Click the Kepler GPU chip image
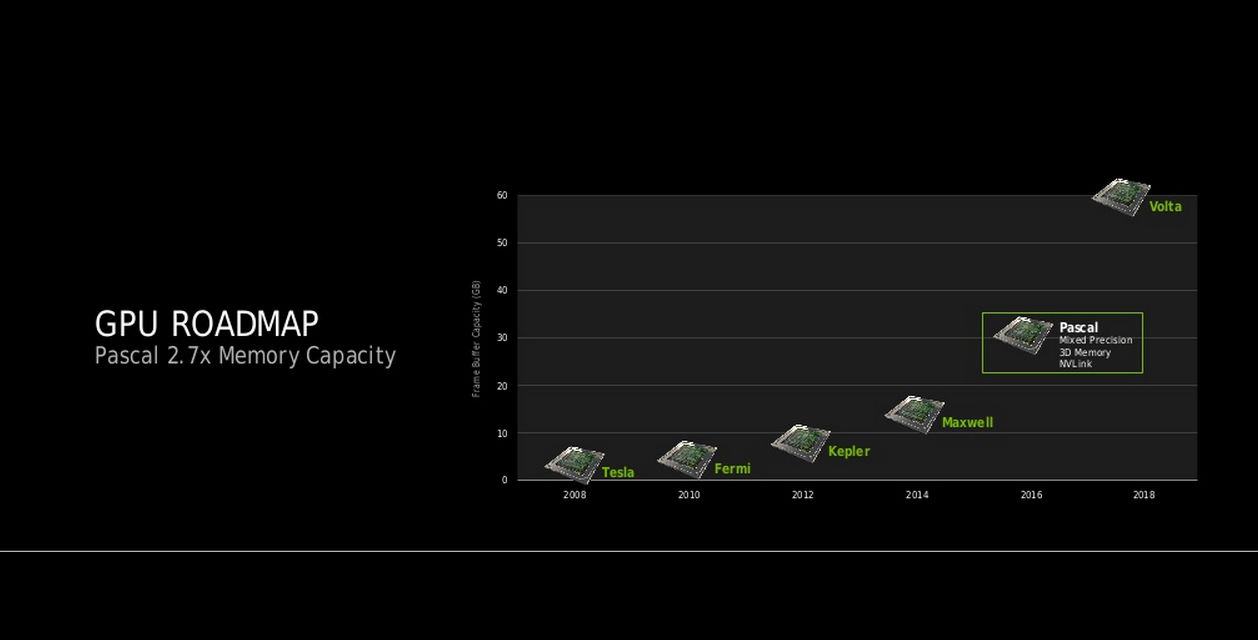Image resolution: width=1258 pixels, height=640 pixels. click(801, 443)
